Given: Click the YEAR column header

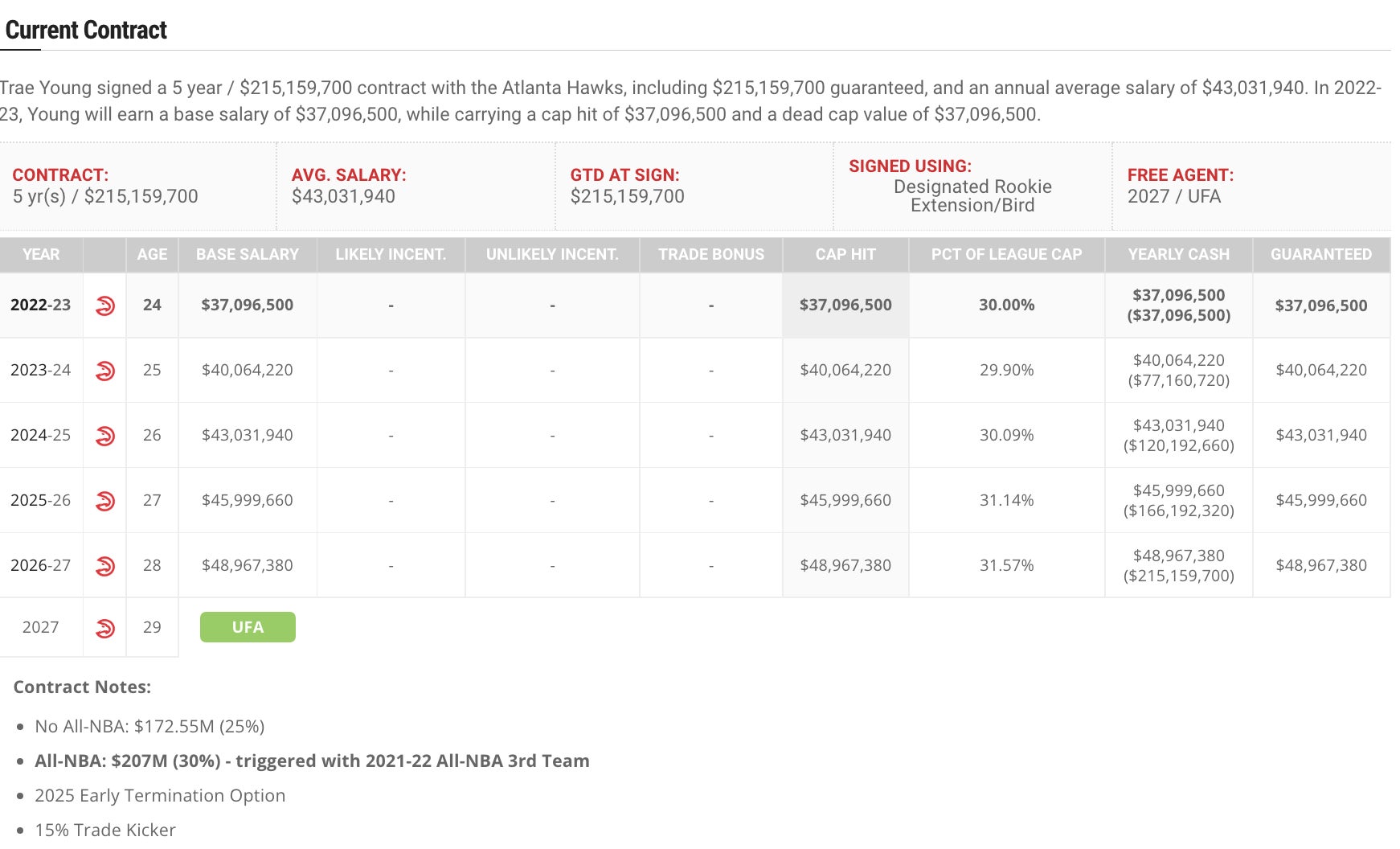Looking at the screenshot, I should click(41, 255).
